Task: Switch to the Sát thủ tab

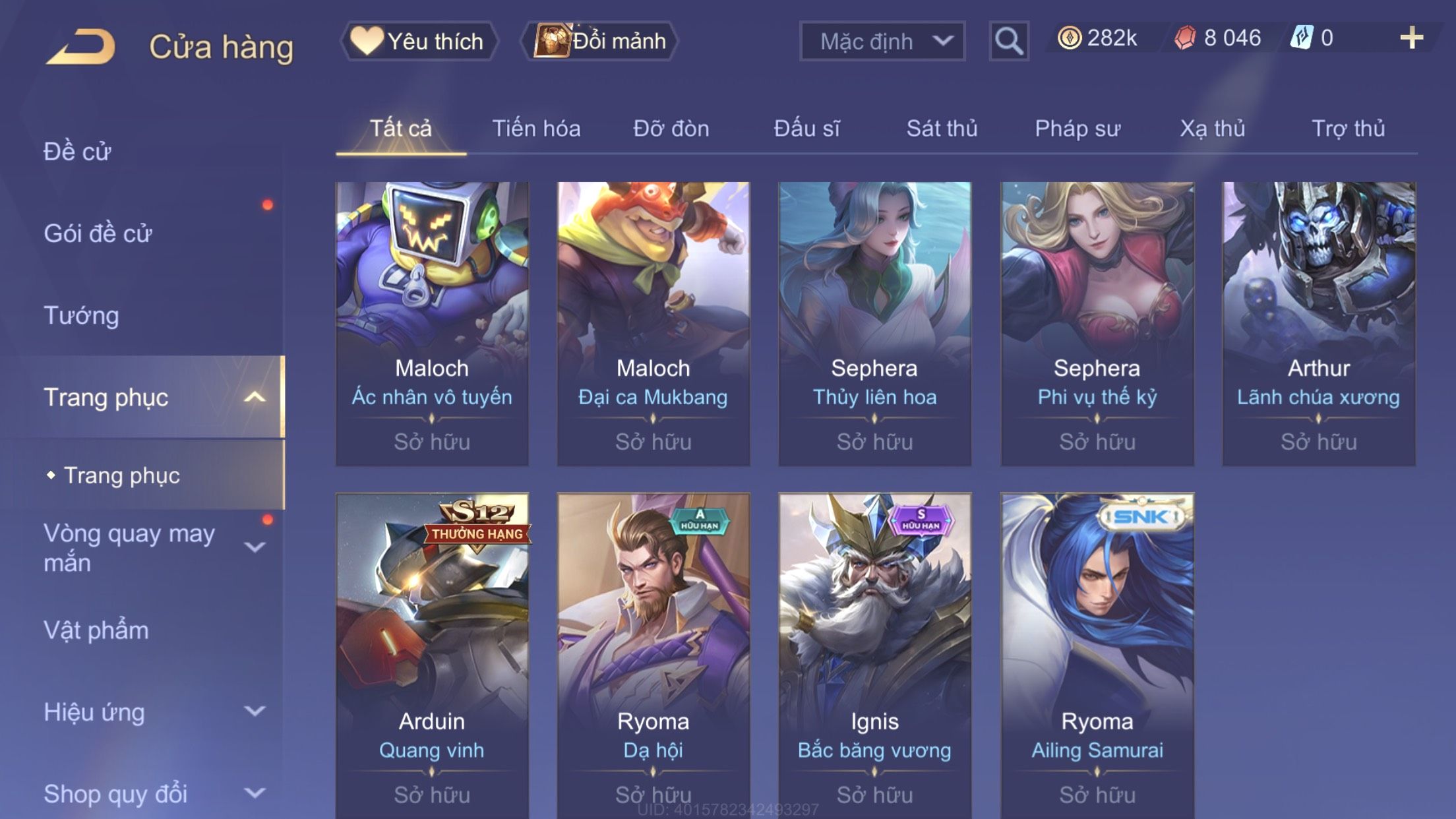Action: point(942,128)
